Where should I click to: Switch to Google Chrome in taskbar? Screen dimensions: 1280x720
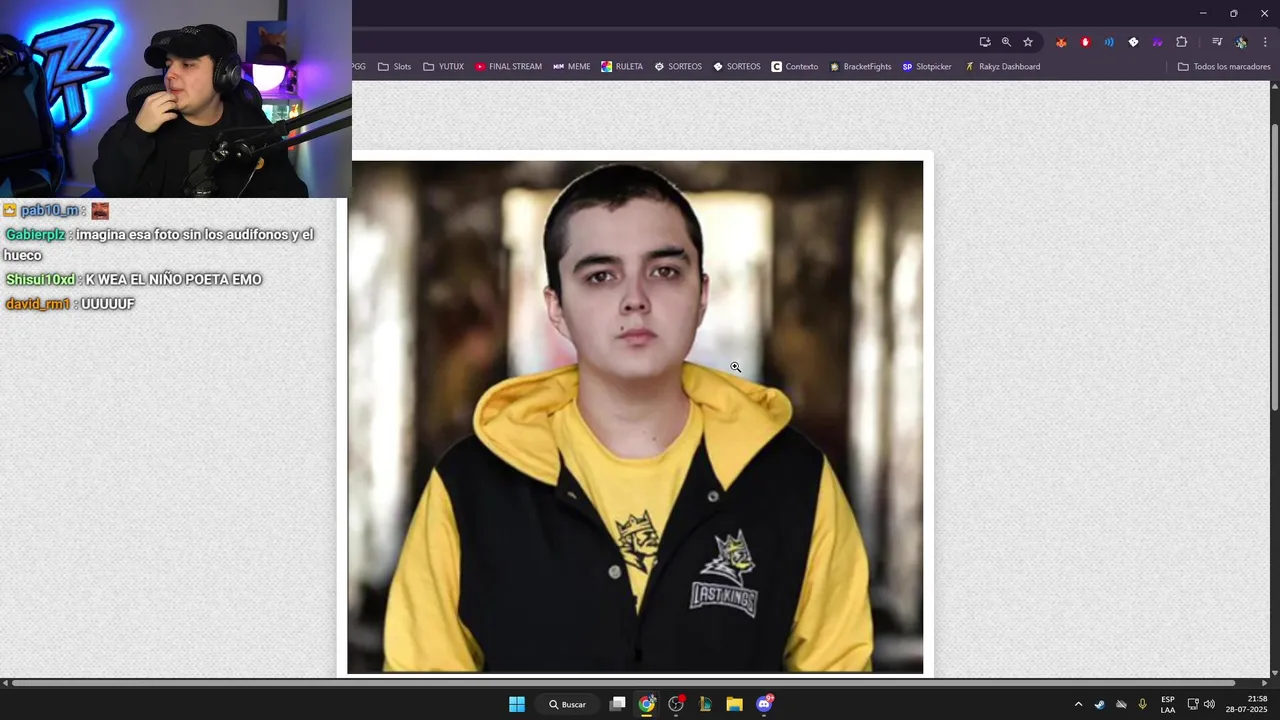647,704
